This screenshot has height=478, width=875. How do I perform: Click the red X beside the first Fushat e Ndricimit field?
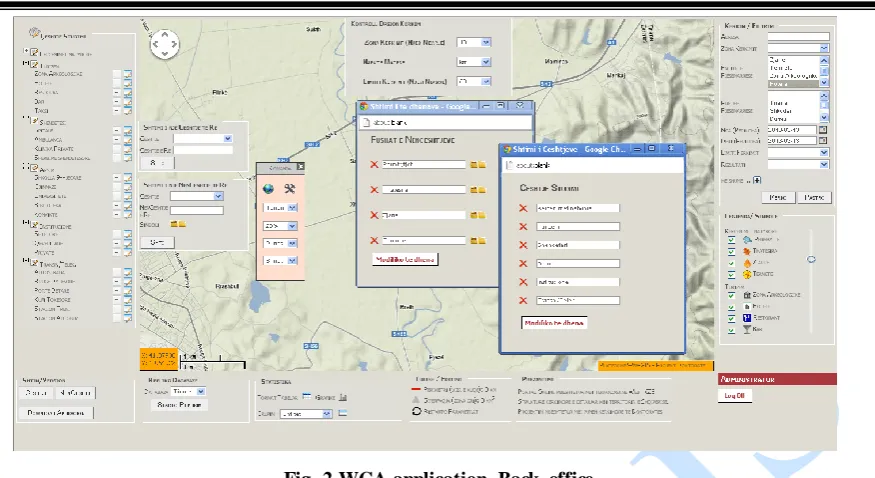coord(374,165)
